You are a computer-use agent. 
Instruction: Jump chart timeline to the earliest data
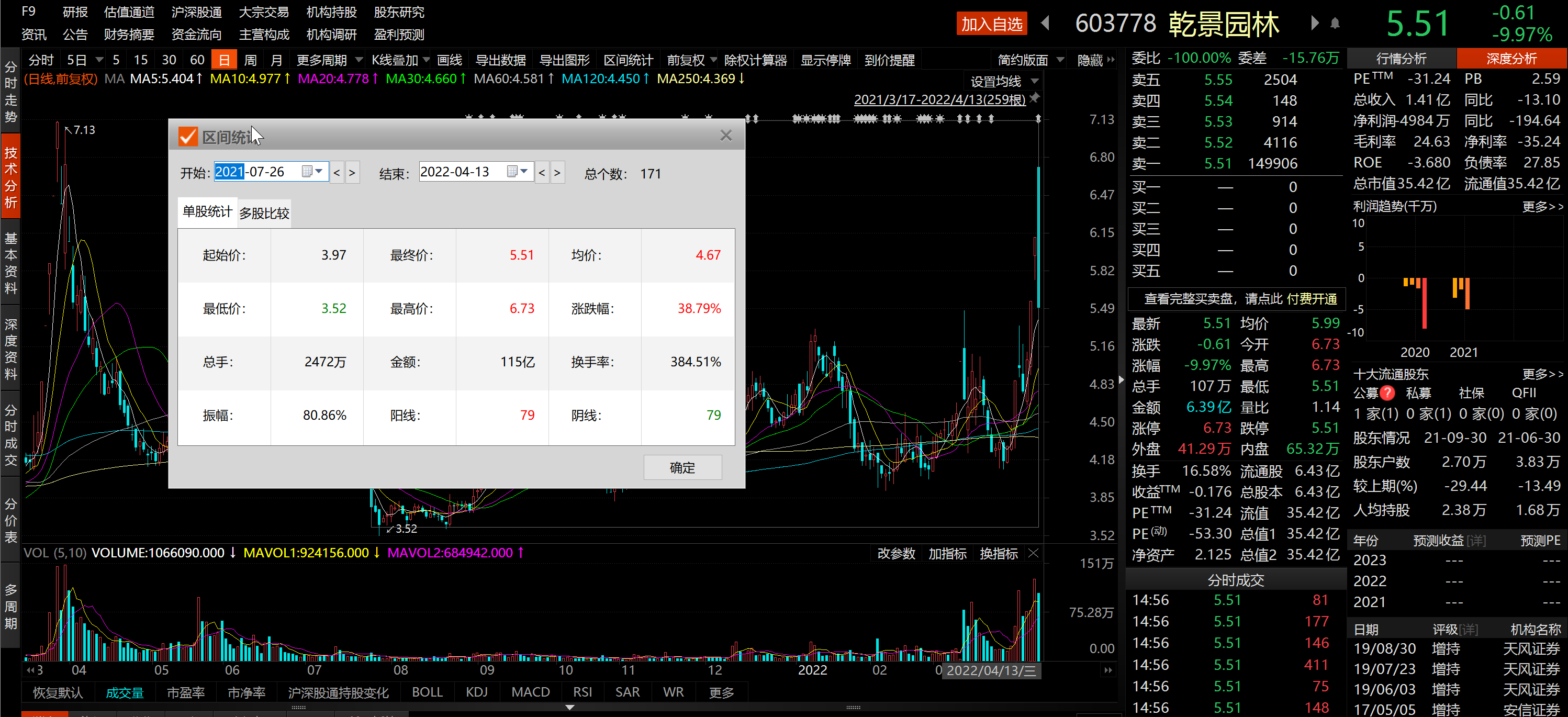point(30,670)
